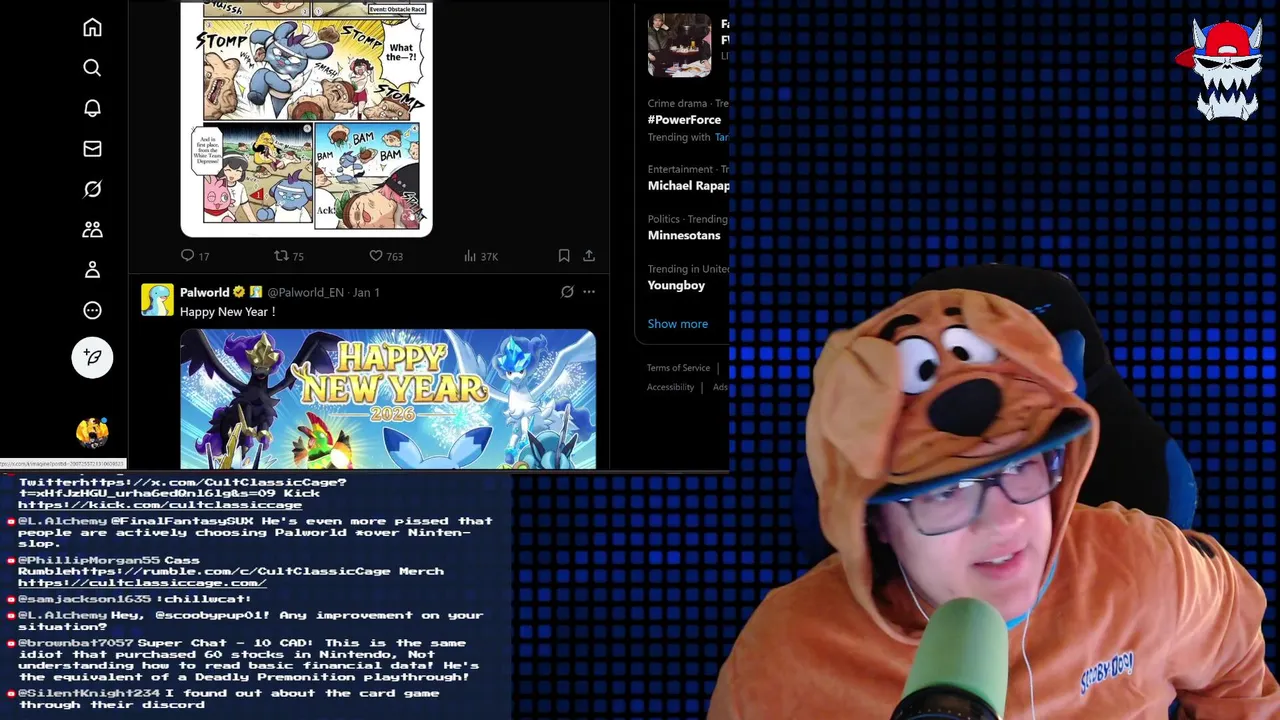Open Terms of Service footer link
Screen dimensions: 1280x720
[678, 368]
